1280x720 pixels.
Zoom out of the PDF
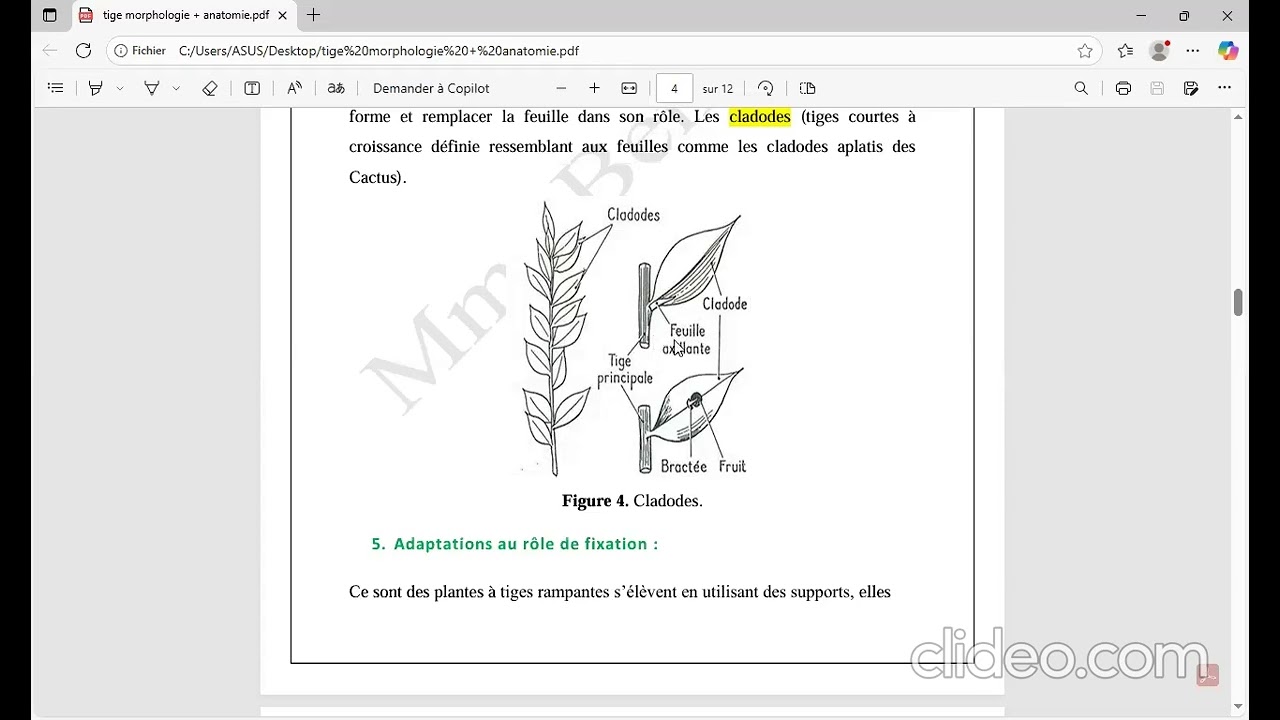click(561, 88)
